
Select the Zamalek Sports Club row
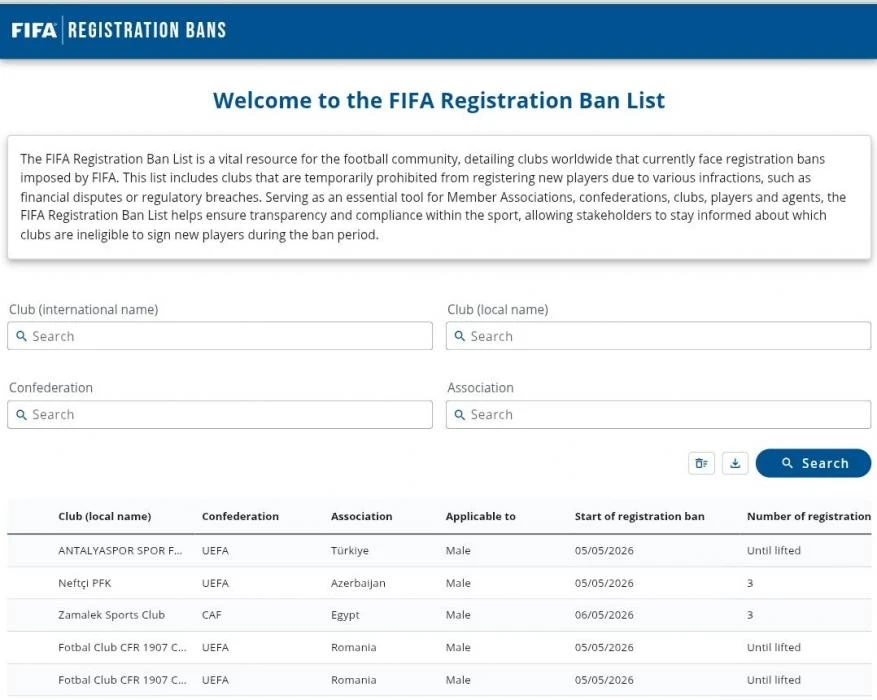tap(439, 615)
